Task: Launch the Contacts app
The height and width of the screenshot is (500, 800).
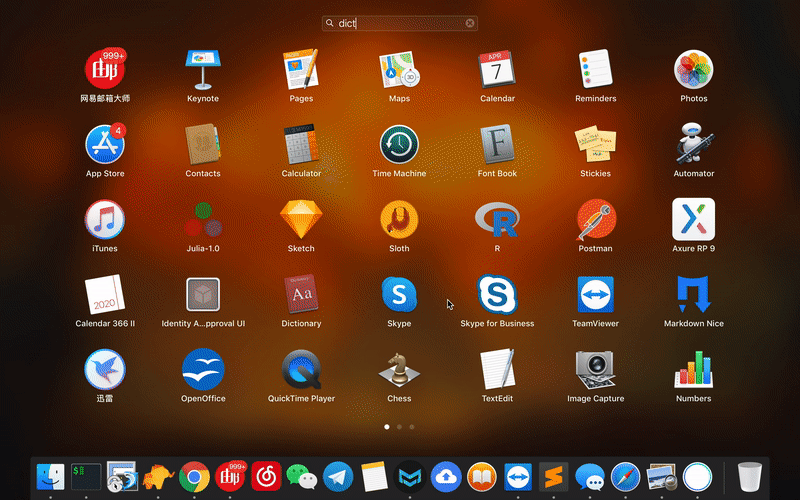Action: pos(203,144)
